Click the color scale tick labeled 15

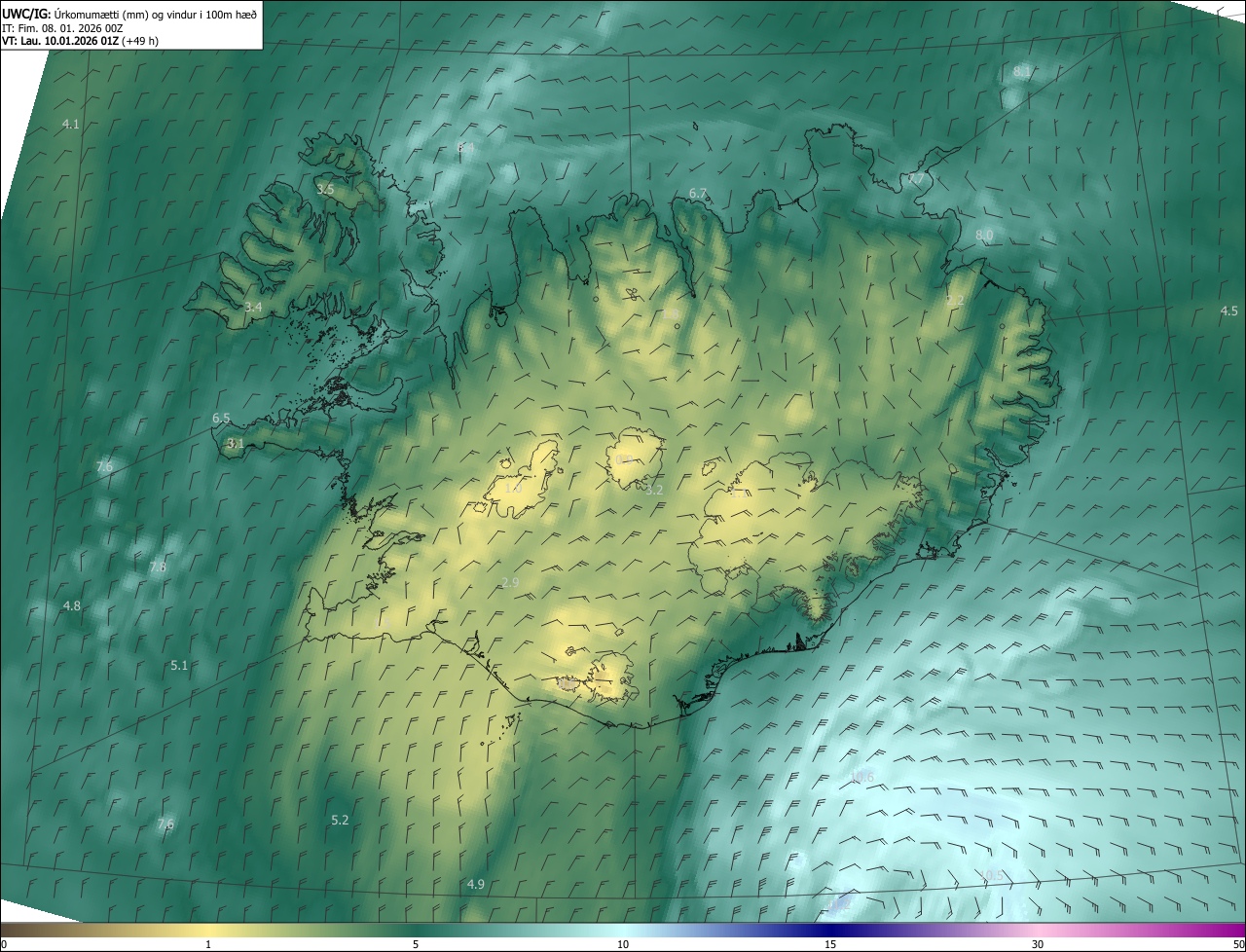tap(830, 944)
